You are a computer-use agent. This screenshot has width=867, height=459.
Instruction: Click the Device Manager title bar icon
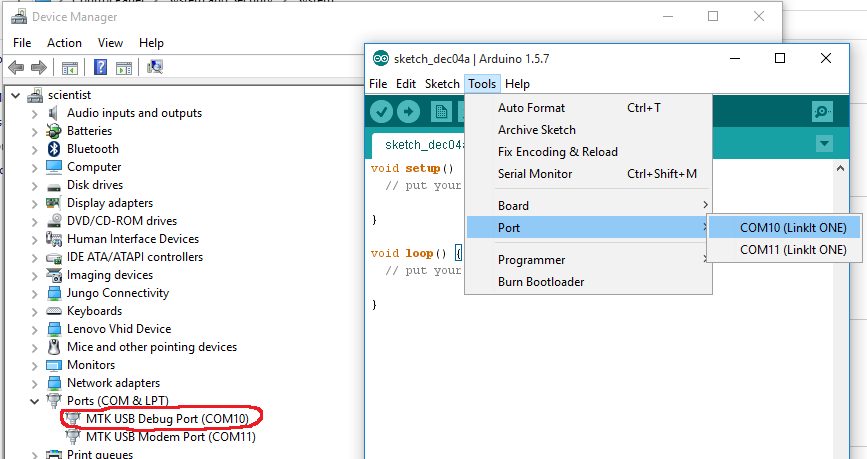(19, 17)
